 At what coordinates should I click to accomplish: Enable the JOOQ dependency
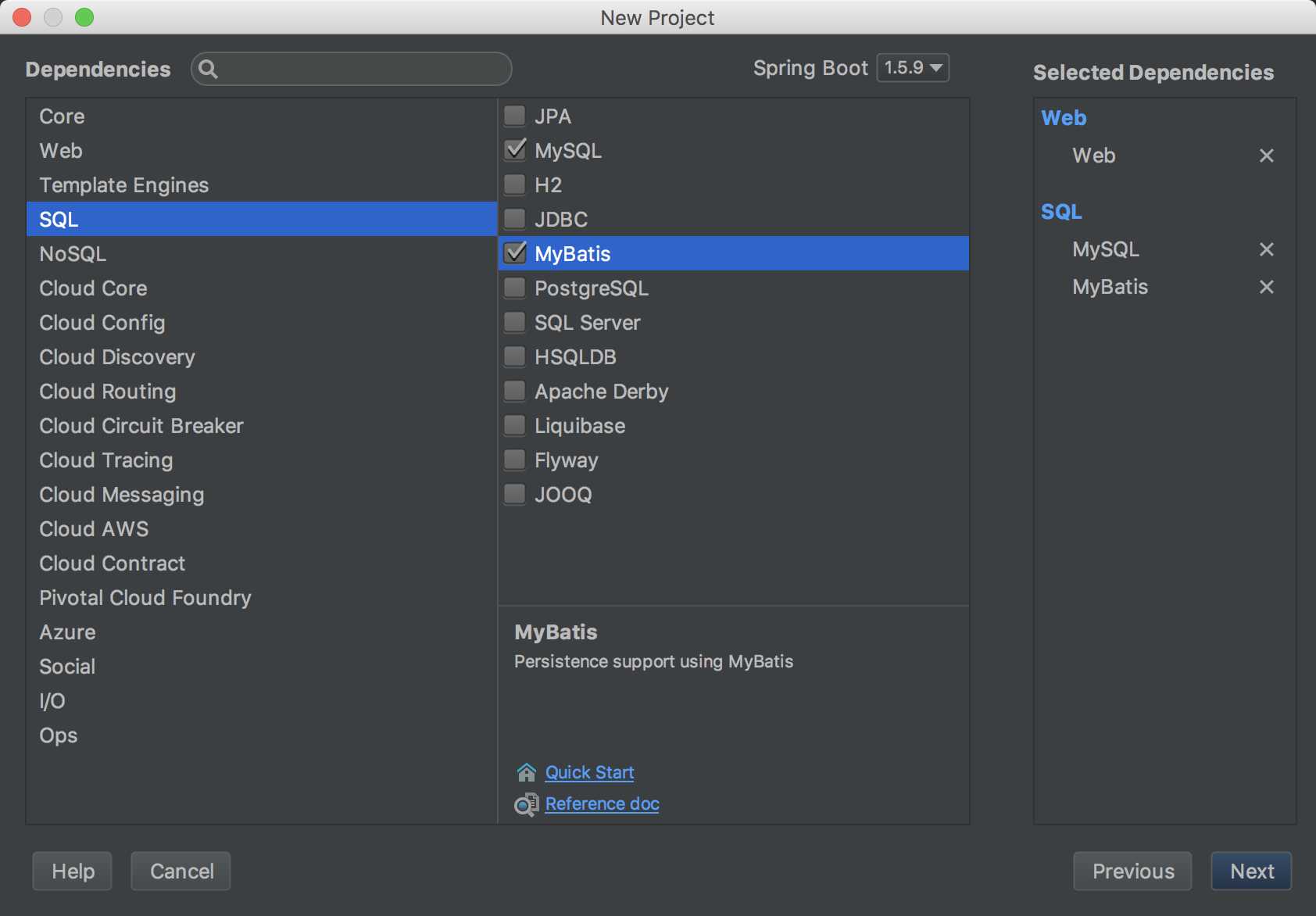(515, 494)
